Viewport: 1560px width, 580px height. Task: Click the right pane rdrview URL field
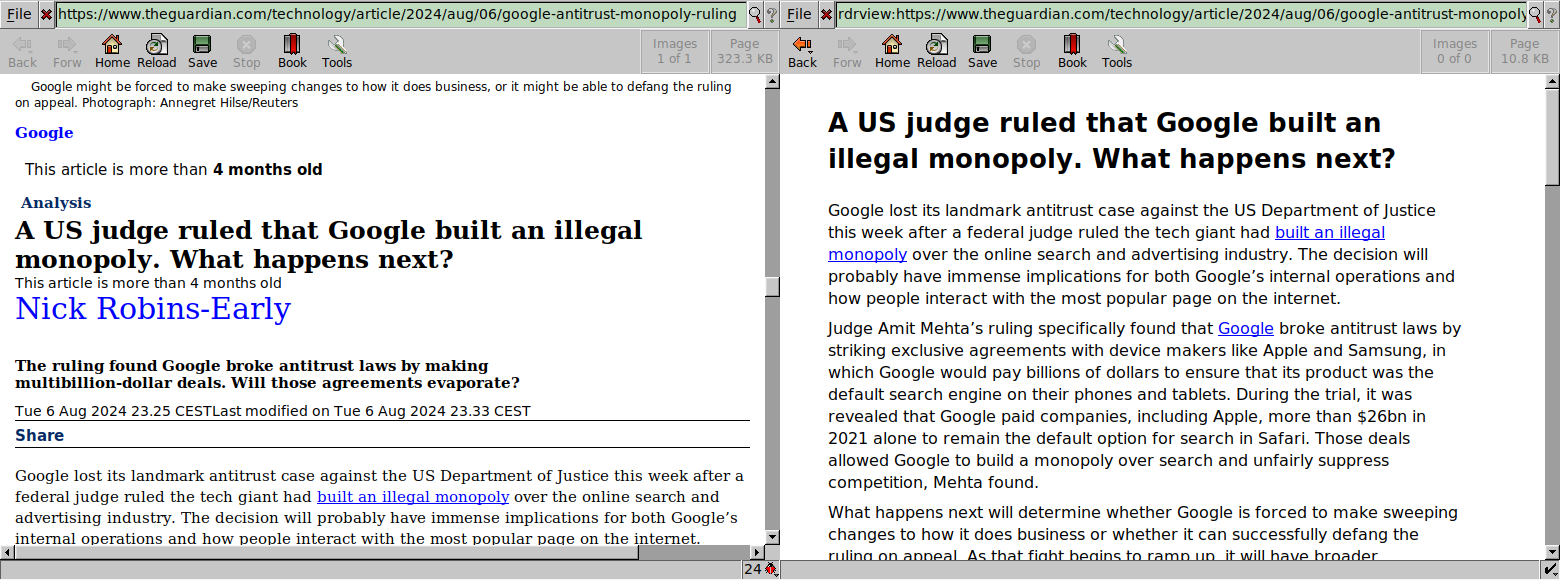[1181, 14]
